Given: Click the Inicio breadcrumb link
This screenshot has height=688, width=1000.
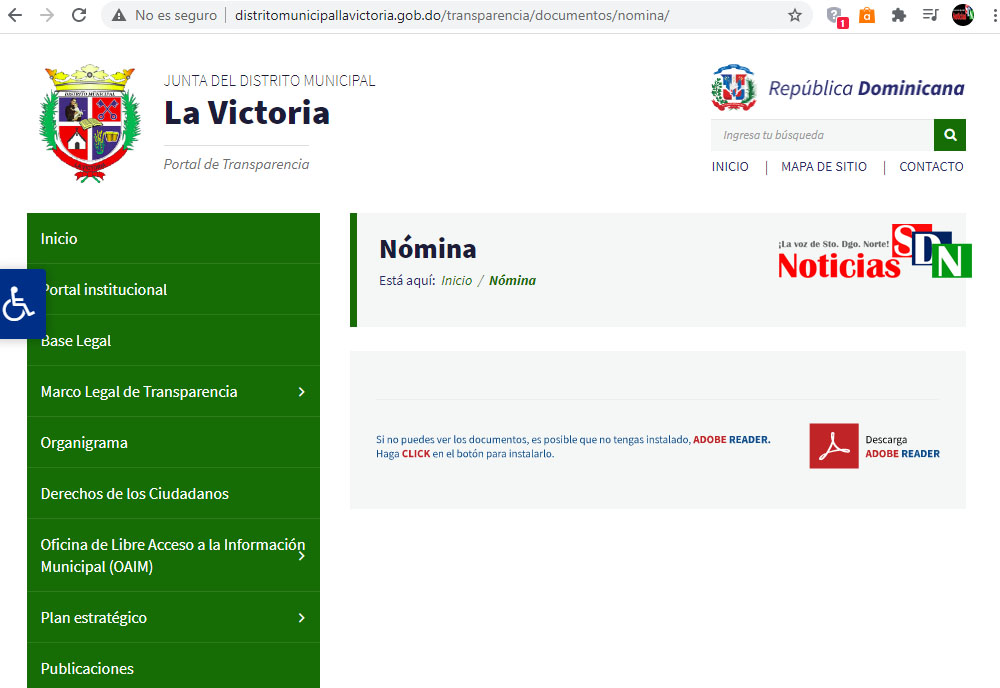Looking at the screenshot, I should pos(456,281).
